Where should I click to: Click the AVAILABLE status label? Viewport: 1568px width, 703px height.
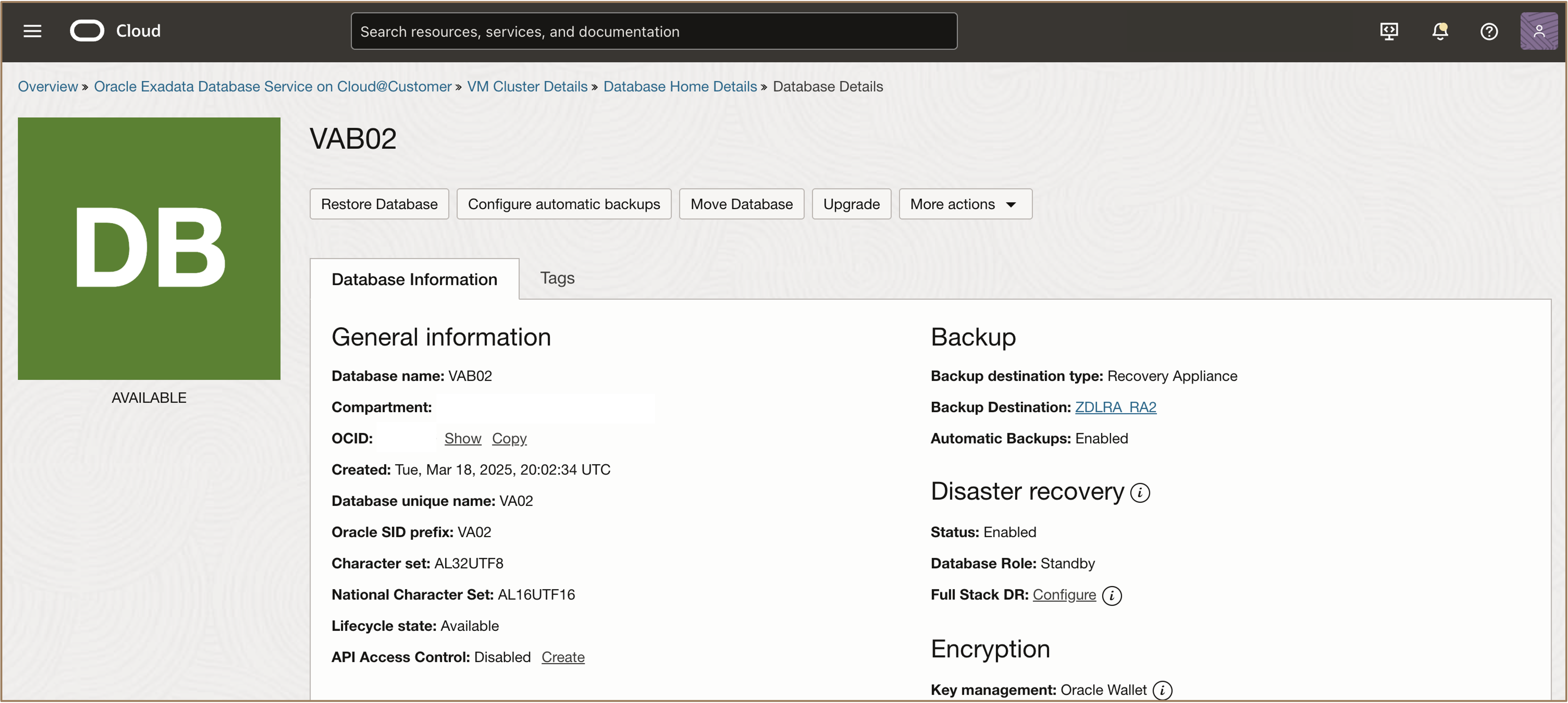point(149,398)
